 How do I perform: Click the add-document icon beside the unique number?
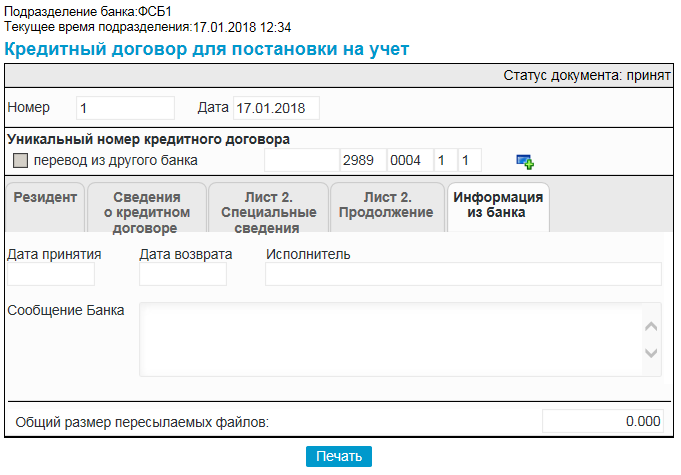pyautogui.click(x=525, y=162)
